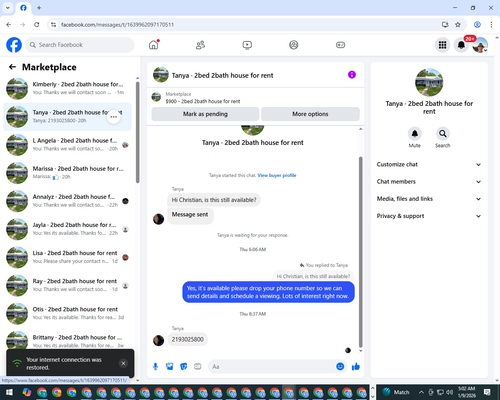Dismiss the internet connection restored notice
The width and height of the screenshot is (500, 400).
(123, 363)
